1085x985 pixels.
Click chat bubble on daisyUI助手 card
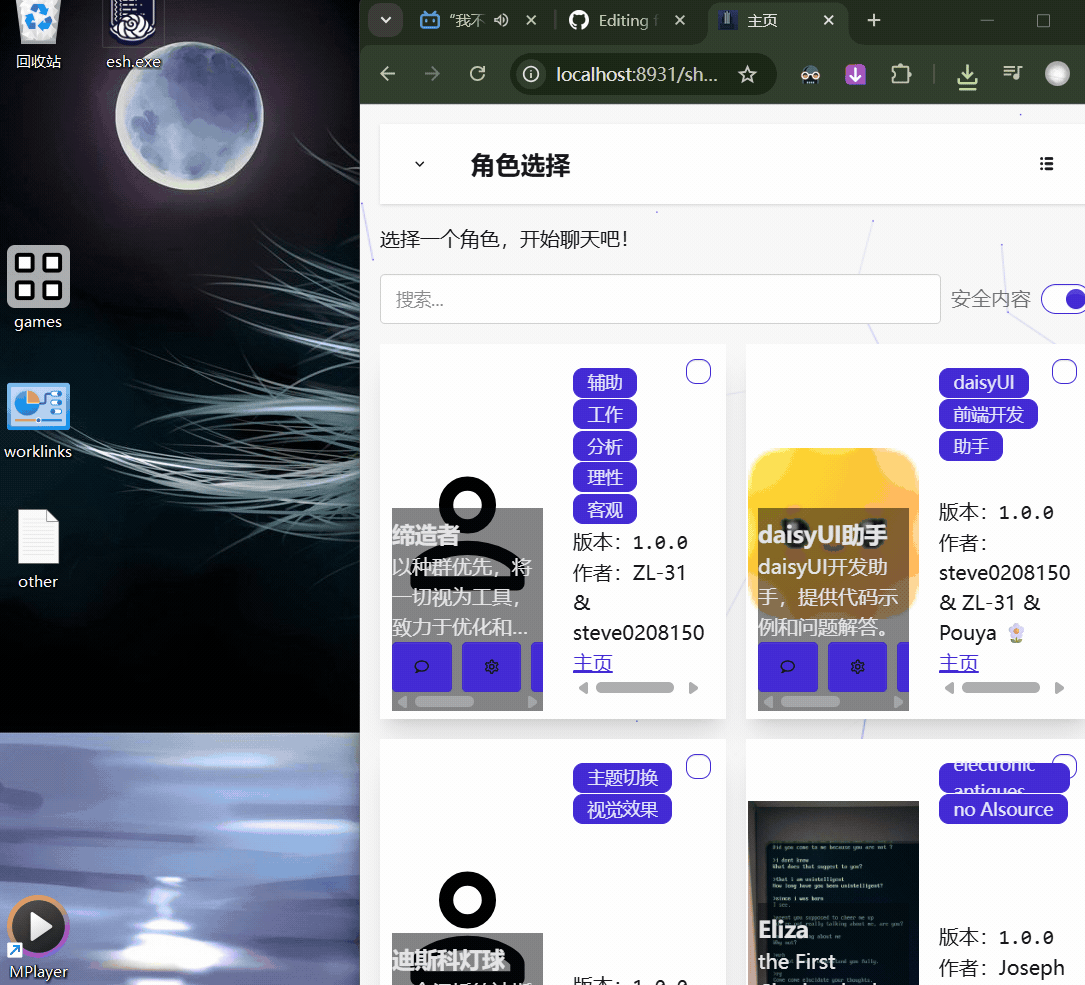787,667
